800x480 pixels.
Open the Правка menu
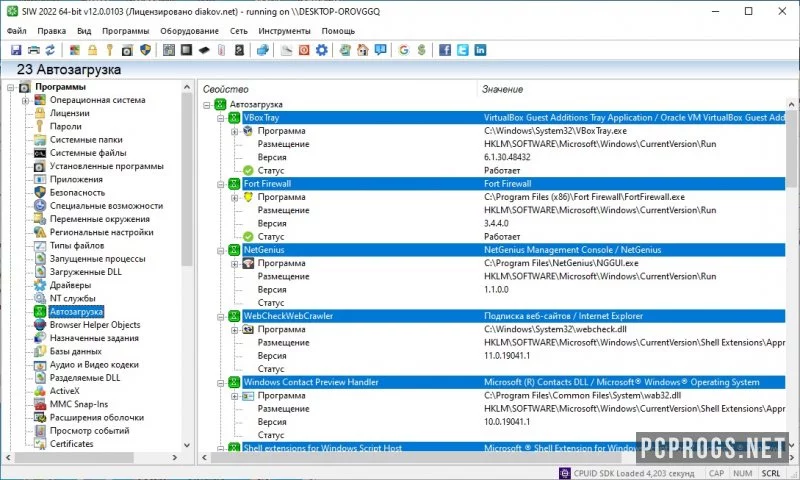[x=52, y=31]
